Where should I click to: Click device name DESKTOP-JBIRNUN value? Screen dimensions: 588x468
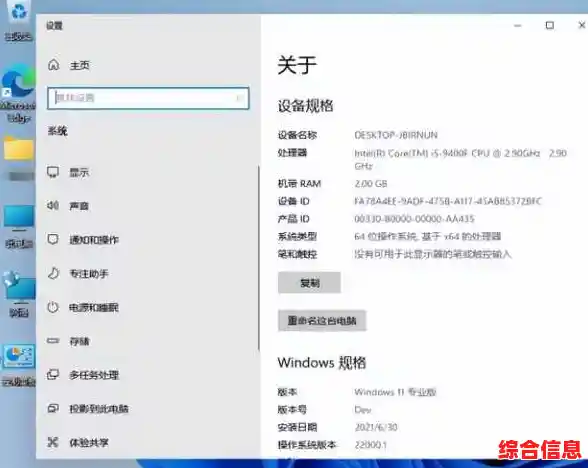coord(396,135)
